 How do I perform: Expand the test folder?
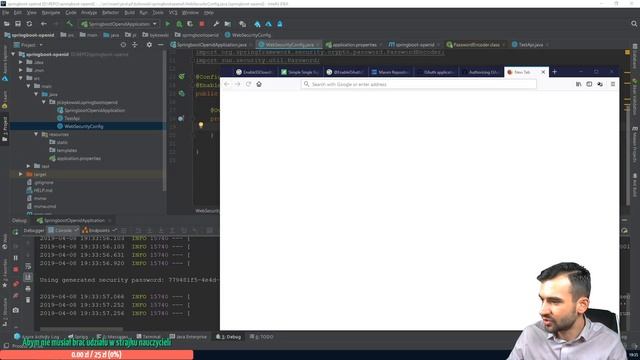click(x=29, y=166)
